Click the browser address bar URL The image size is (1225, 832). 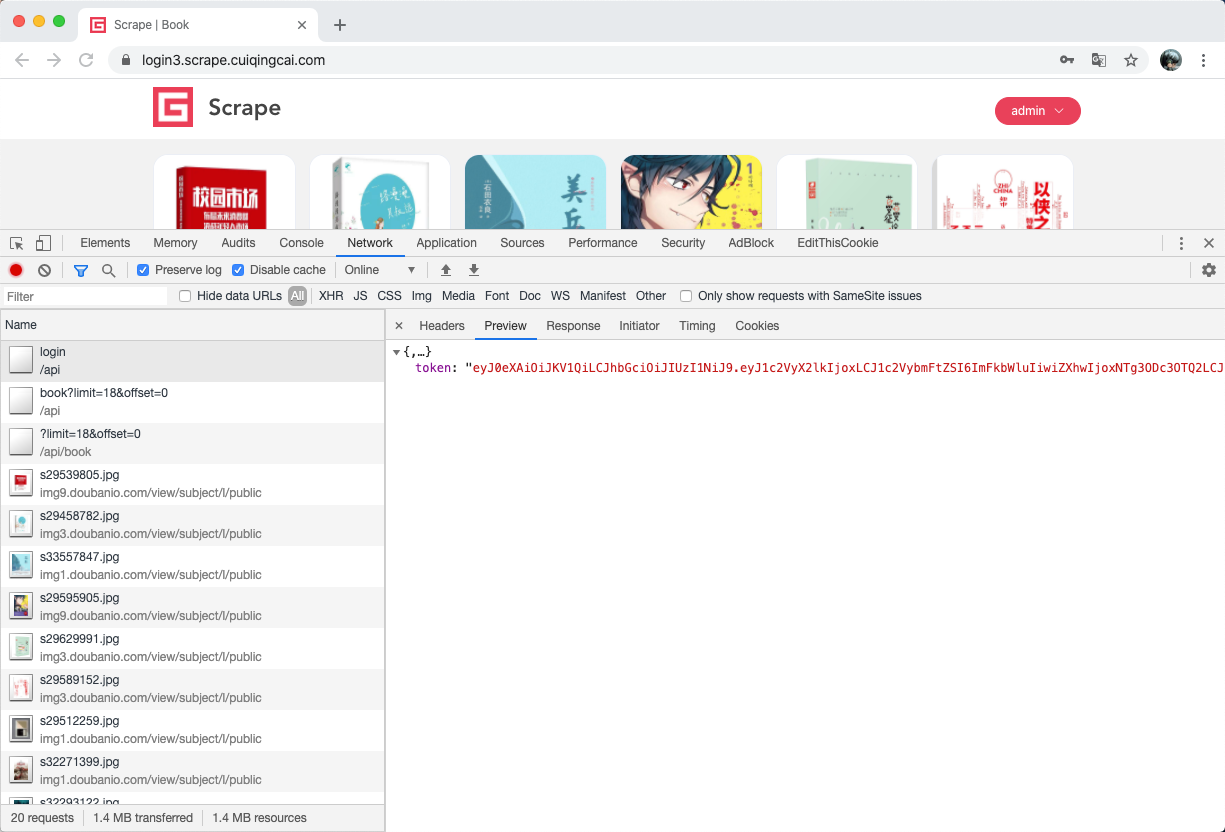[x=233, y=60]
